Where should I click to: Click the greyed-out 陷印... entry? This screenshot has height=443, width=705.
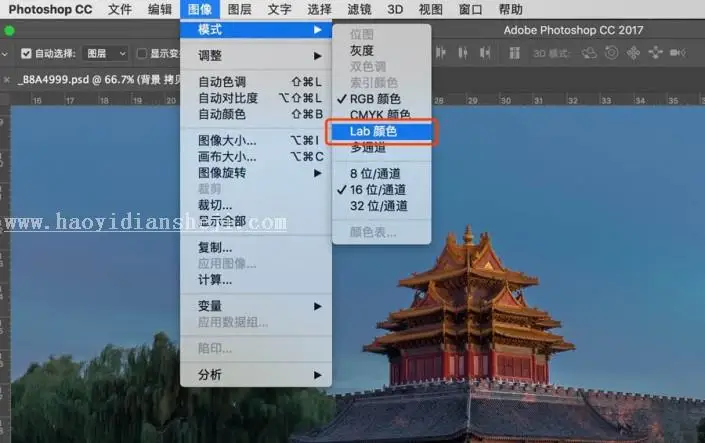(x=256, y=349)
